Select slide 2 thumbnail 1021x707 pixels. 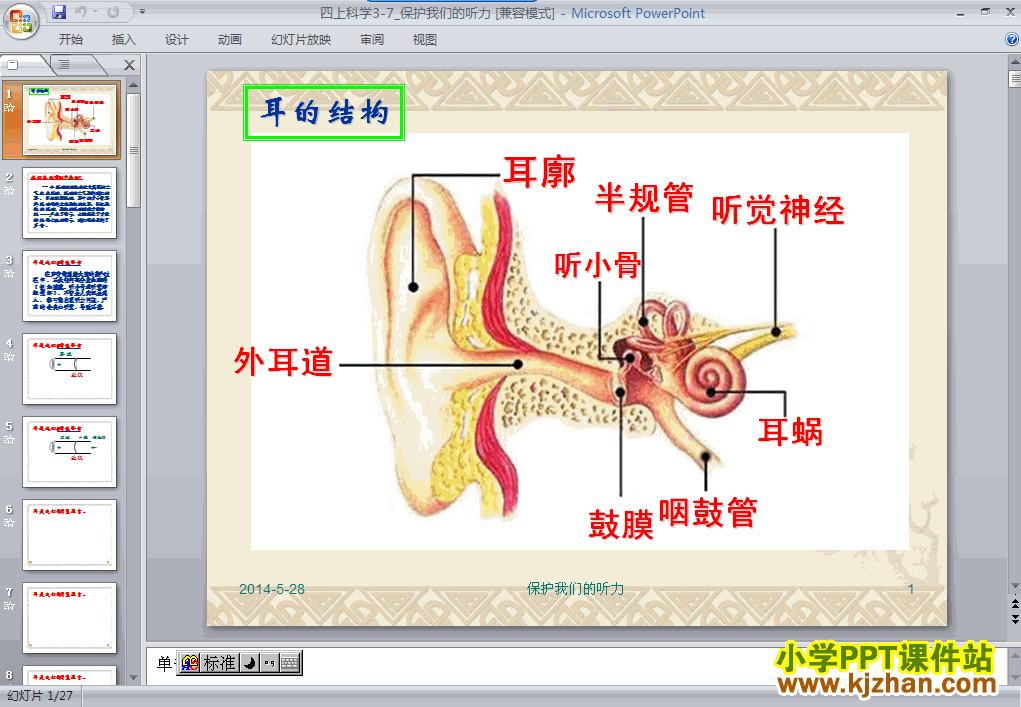click(70, 202)
